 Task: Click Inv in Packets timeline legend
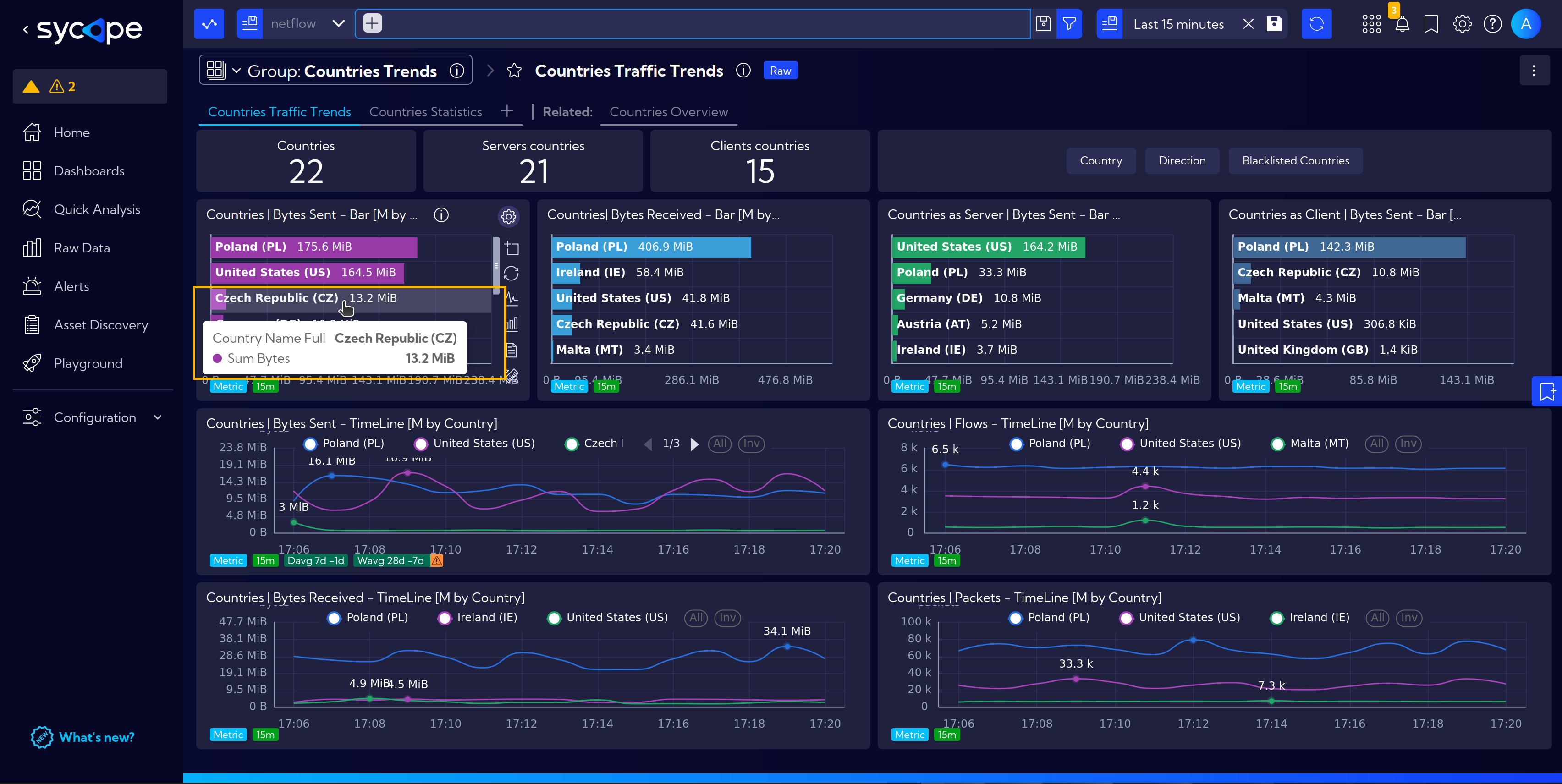tap(1408, 617)
